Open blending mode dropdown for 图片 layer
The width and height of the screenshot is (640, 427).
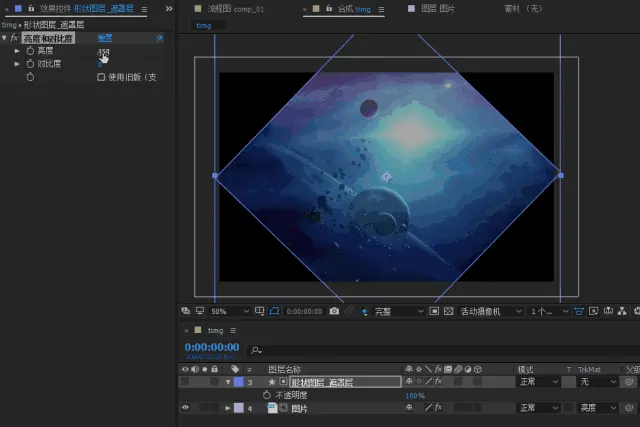[x=538, y=408]
